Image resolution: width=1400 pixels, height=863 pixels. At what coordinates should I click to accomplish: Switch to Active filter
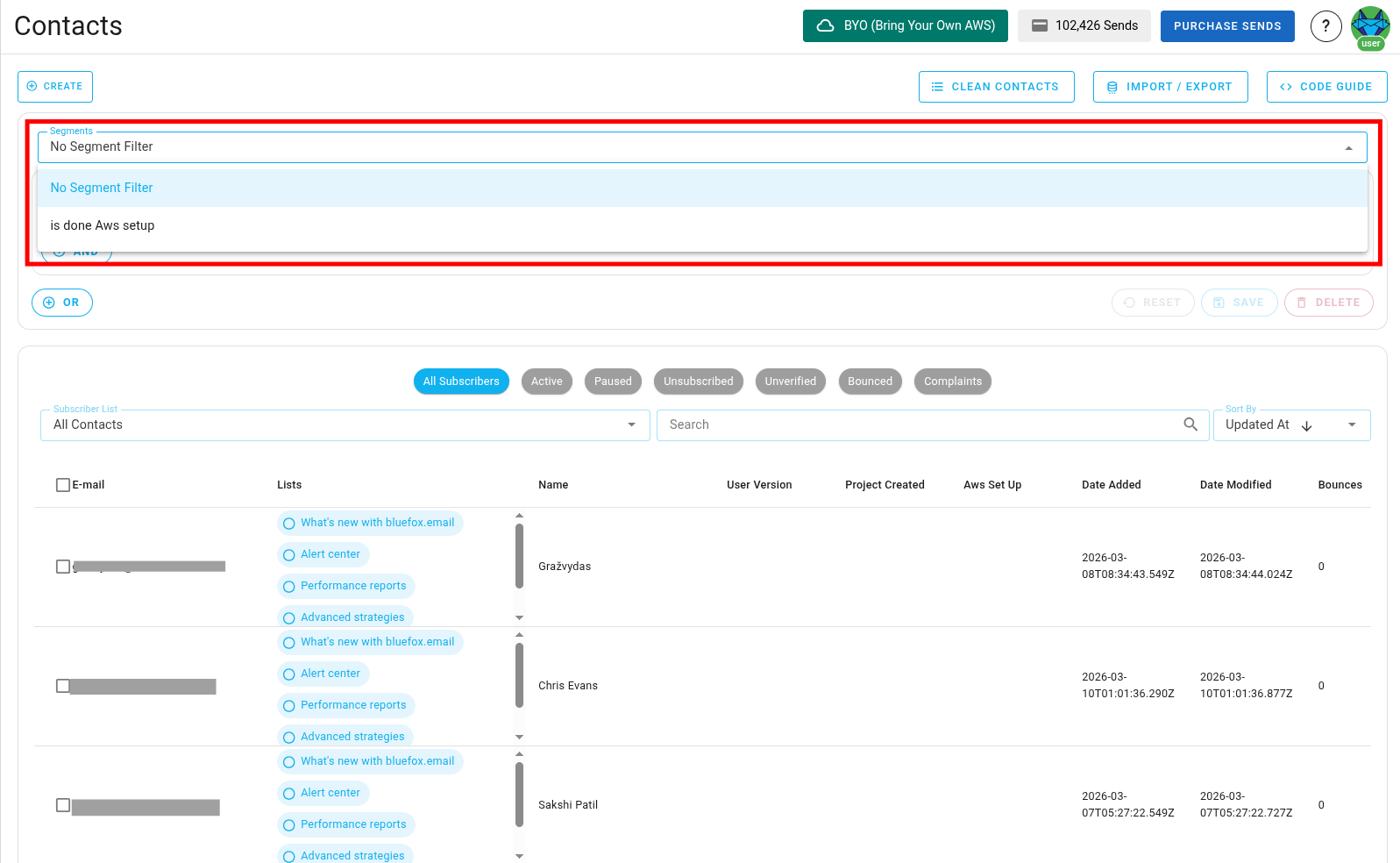click(547, 382)
